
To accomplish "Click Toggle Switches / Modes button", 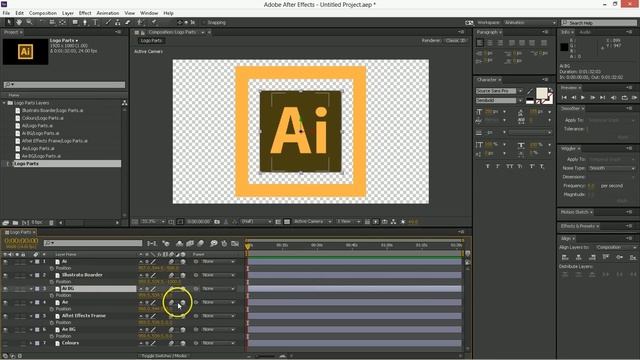I will (x=164, y=356).
